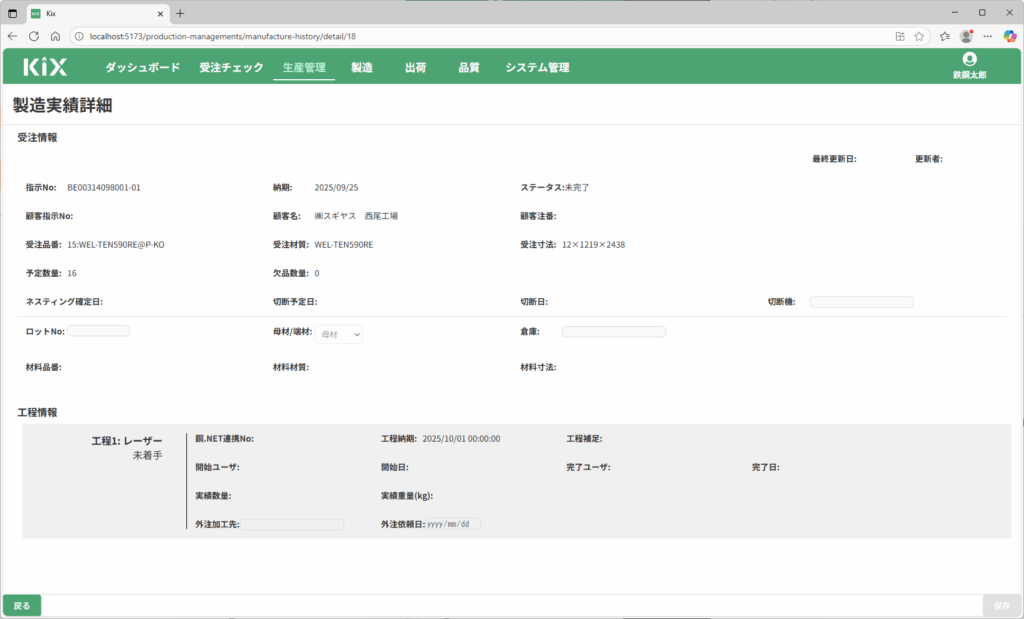Open a new browser tab with plus icon

point(180,13)
